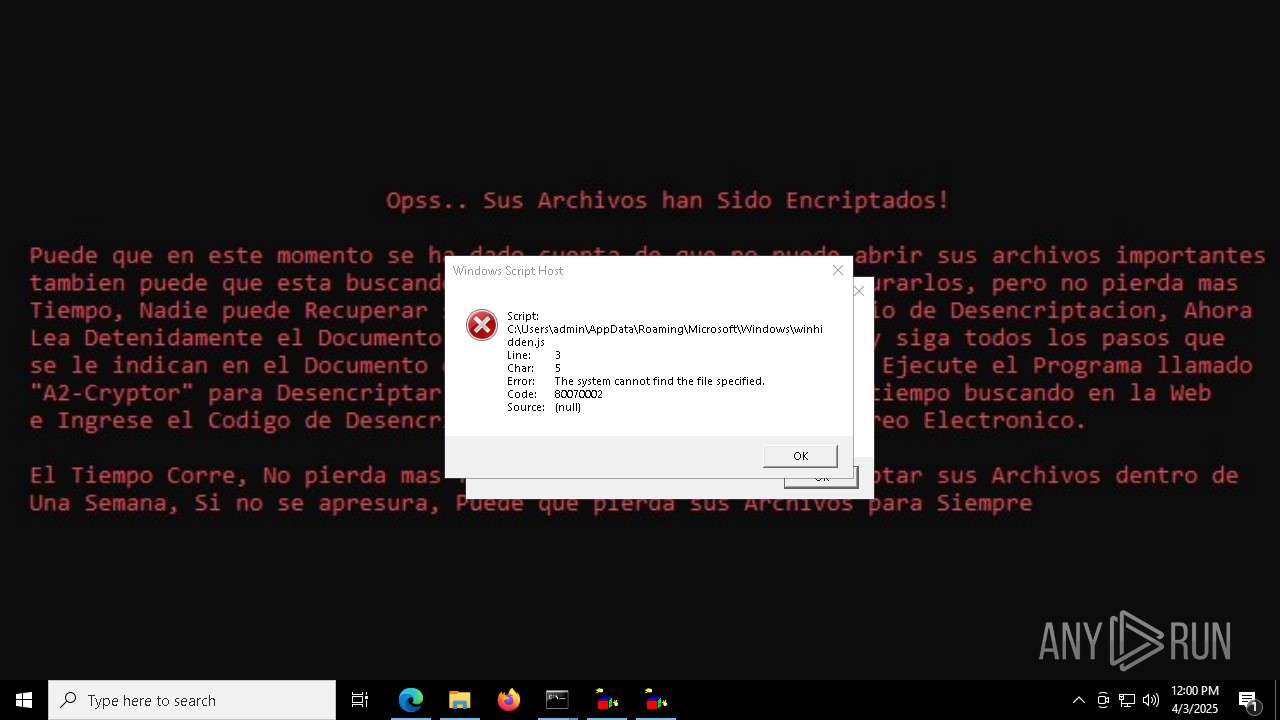Close the second error dialog behind
This screenshot has width=1280, height=720.
click(859, 291)
